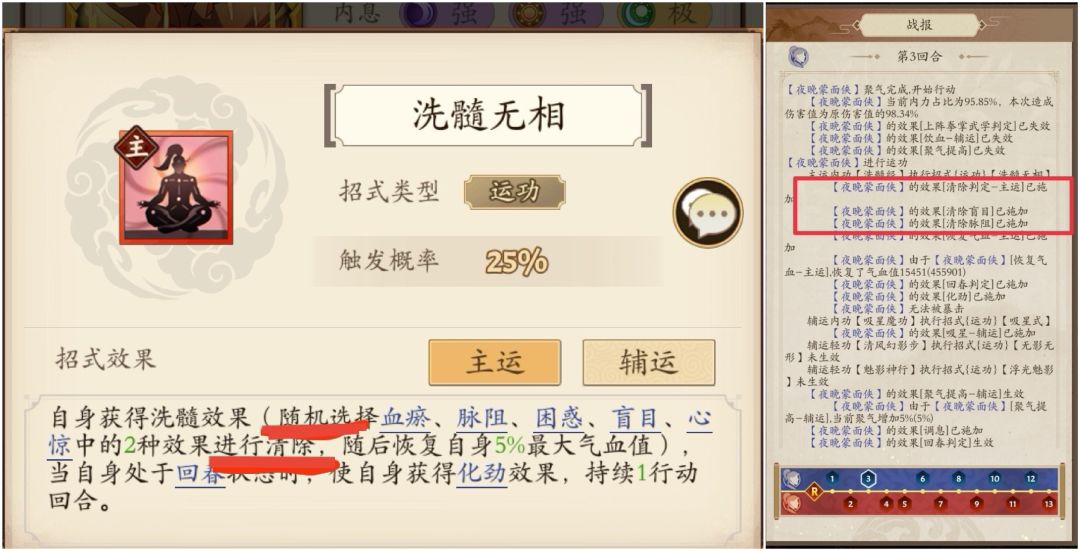Image resolution: width=1080 pixels, height=551 pixels.
Task: Click the 主 badge on skill icon
Action: coord(136,147)
